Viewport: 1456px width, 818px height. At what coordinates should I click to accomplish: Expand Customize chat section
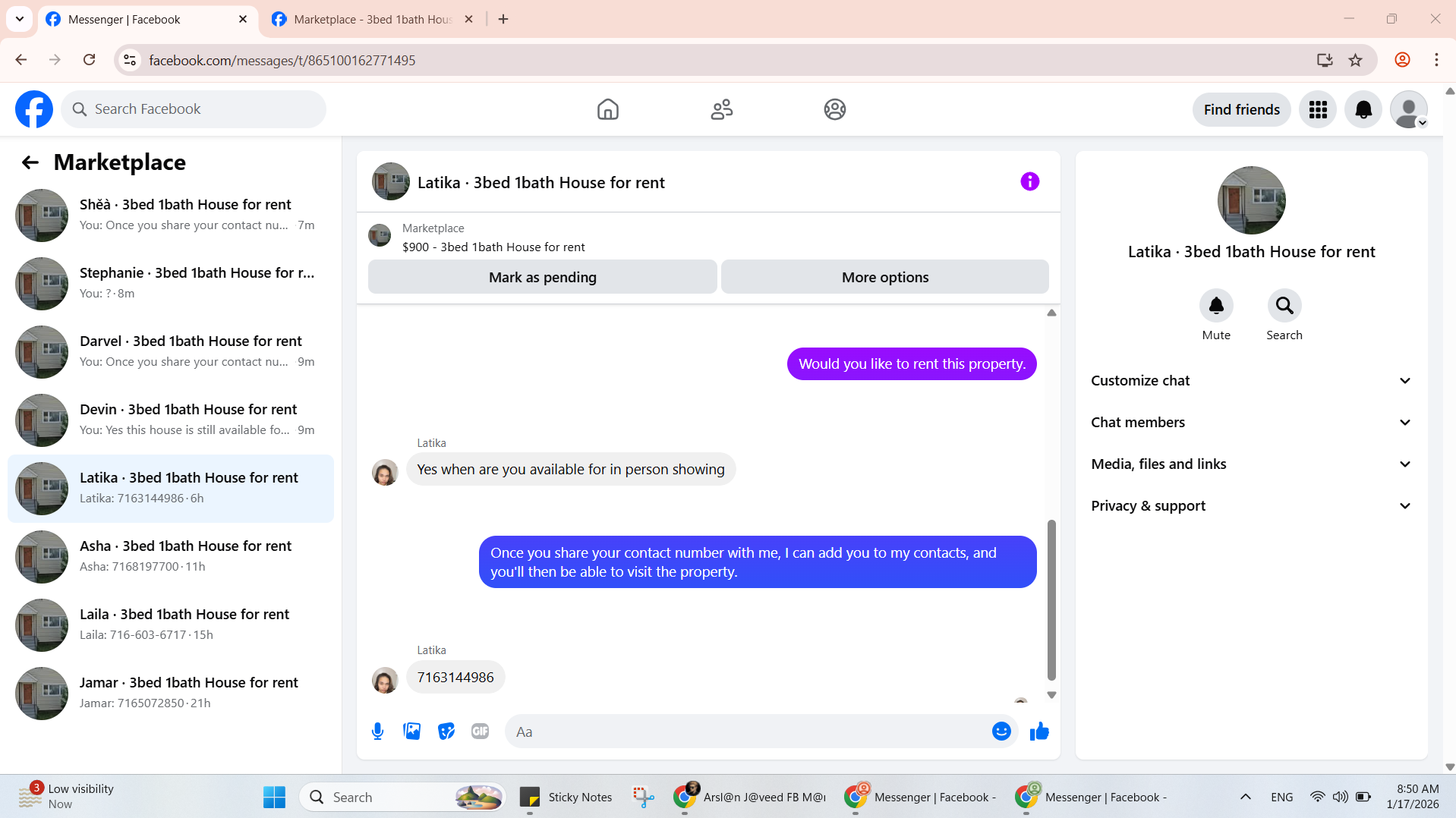(x=1251, y=381)
